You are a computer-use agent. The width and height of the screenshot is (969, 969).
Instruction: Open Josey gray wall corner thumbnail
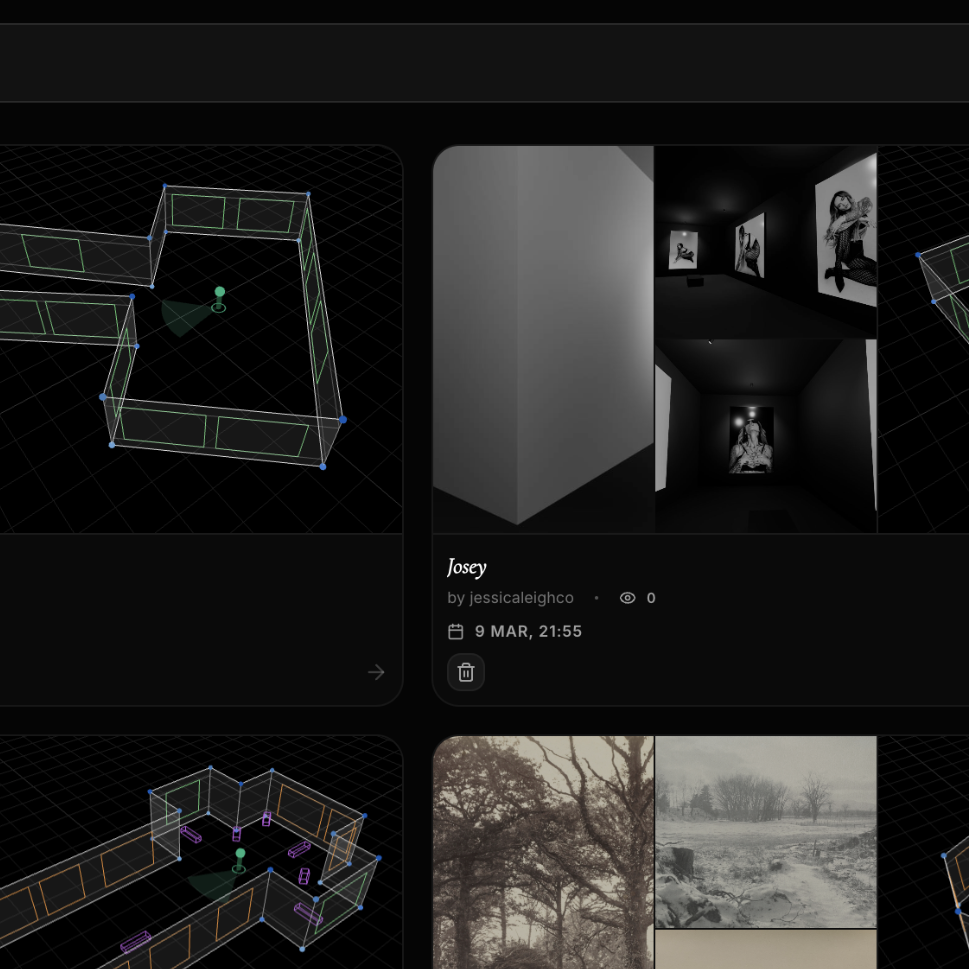543,339
